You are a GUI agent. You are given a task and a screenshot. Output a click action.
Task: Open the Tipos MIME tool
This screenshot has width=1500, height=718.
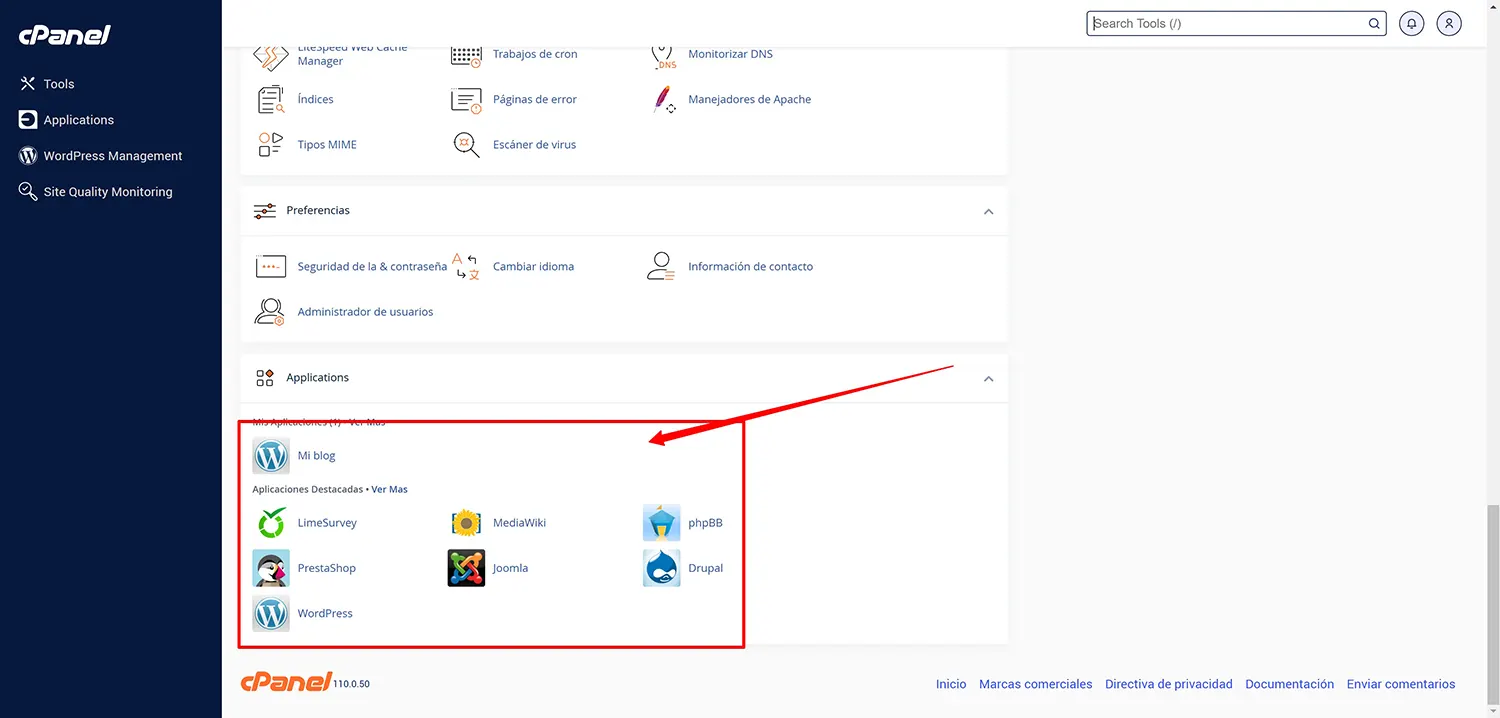(327, 144)
